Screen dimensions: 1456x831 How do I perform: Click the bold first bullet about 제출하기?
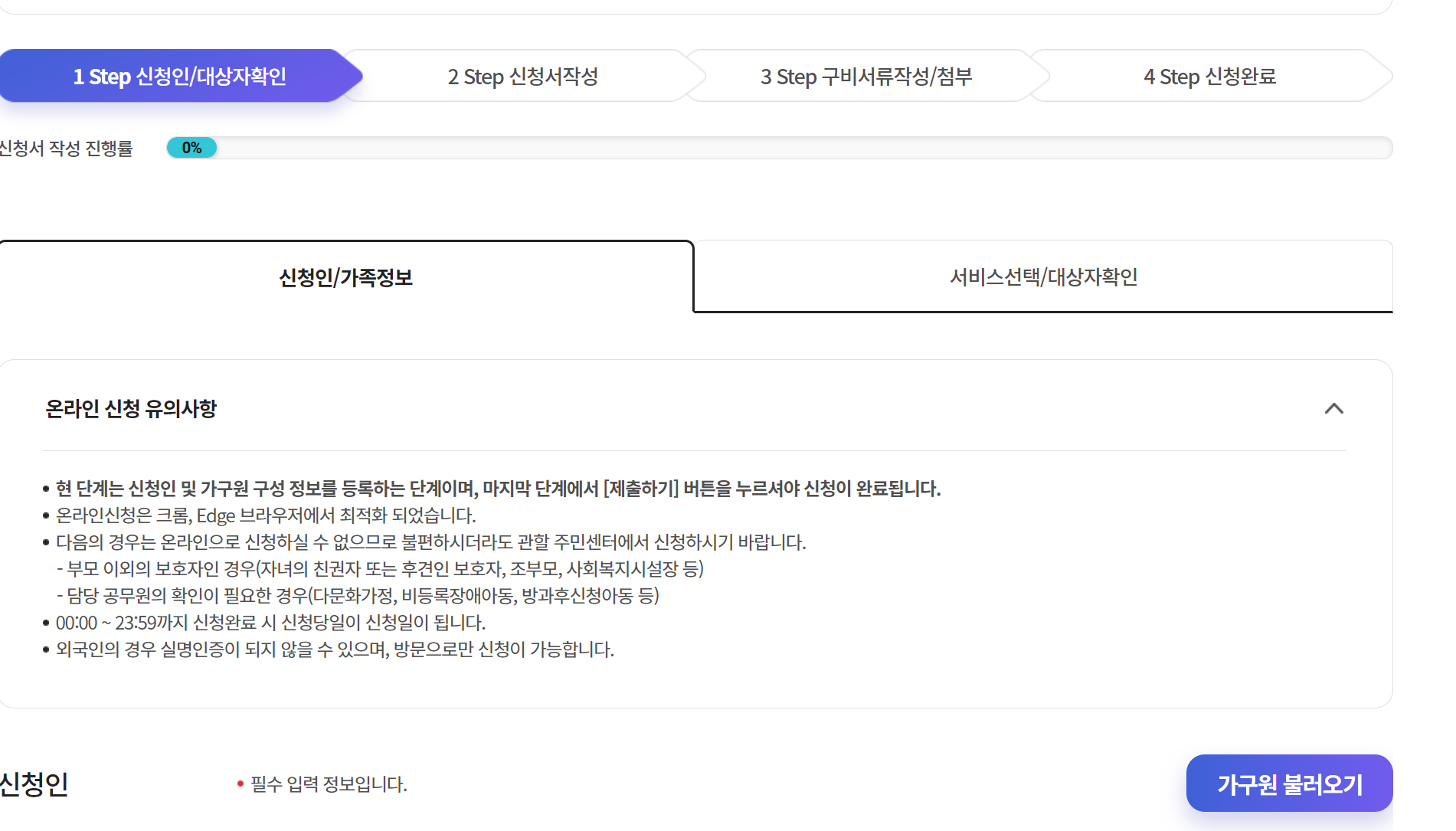pyautogui.click(x=498, y=489)
